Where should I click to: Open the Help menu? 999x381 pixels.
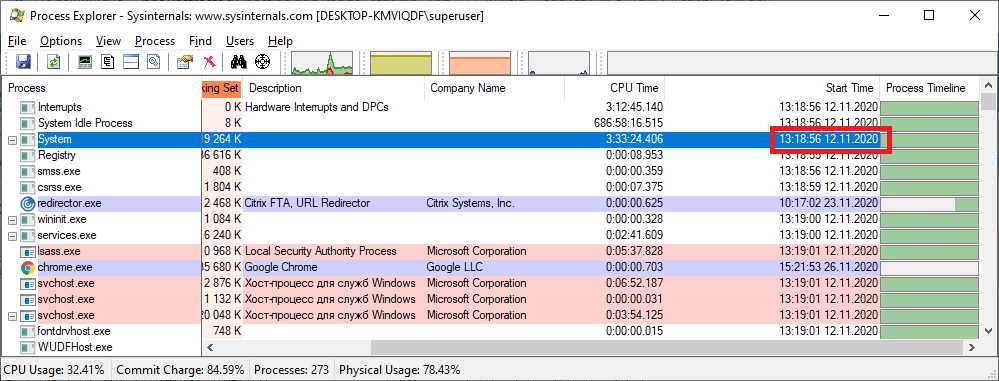[x=280, y=41]
